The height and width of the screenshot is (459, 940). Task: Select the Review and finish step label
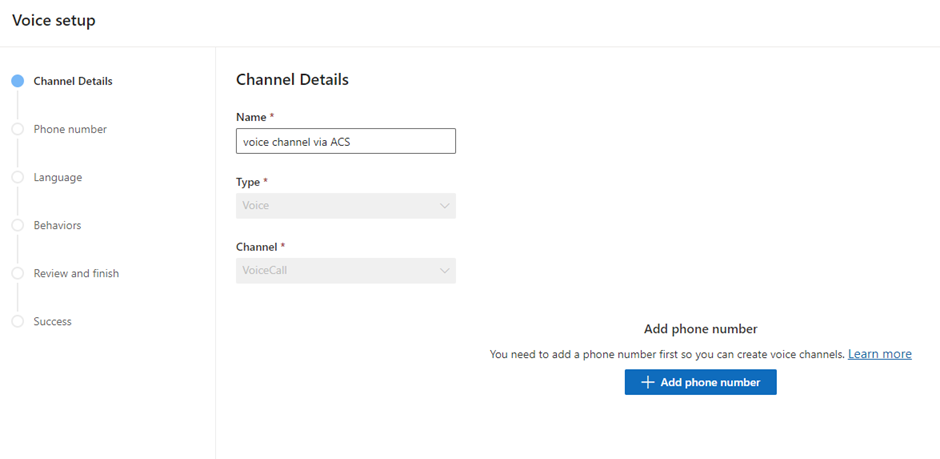point(76,273)
